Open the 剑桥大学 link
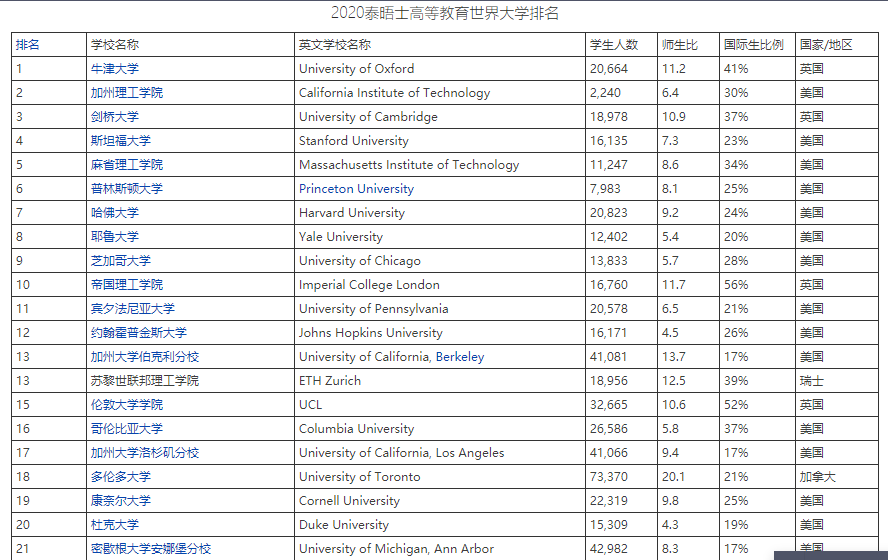 [114, 117]
